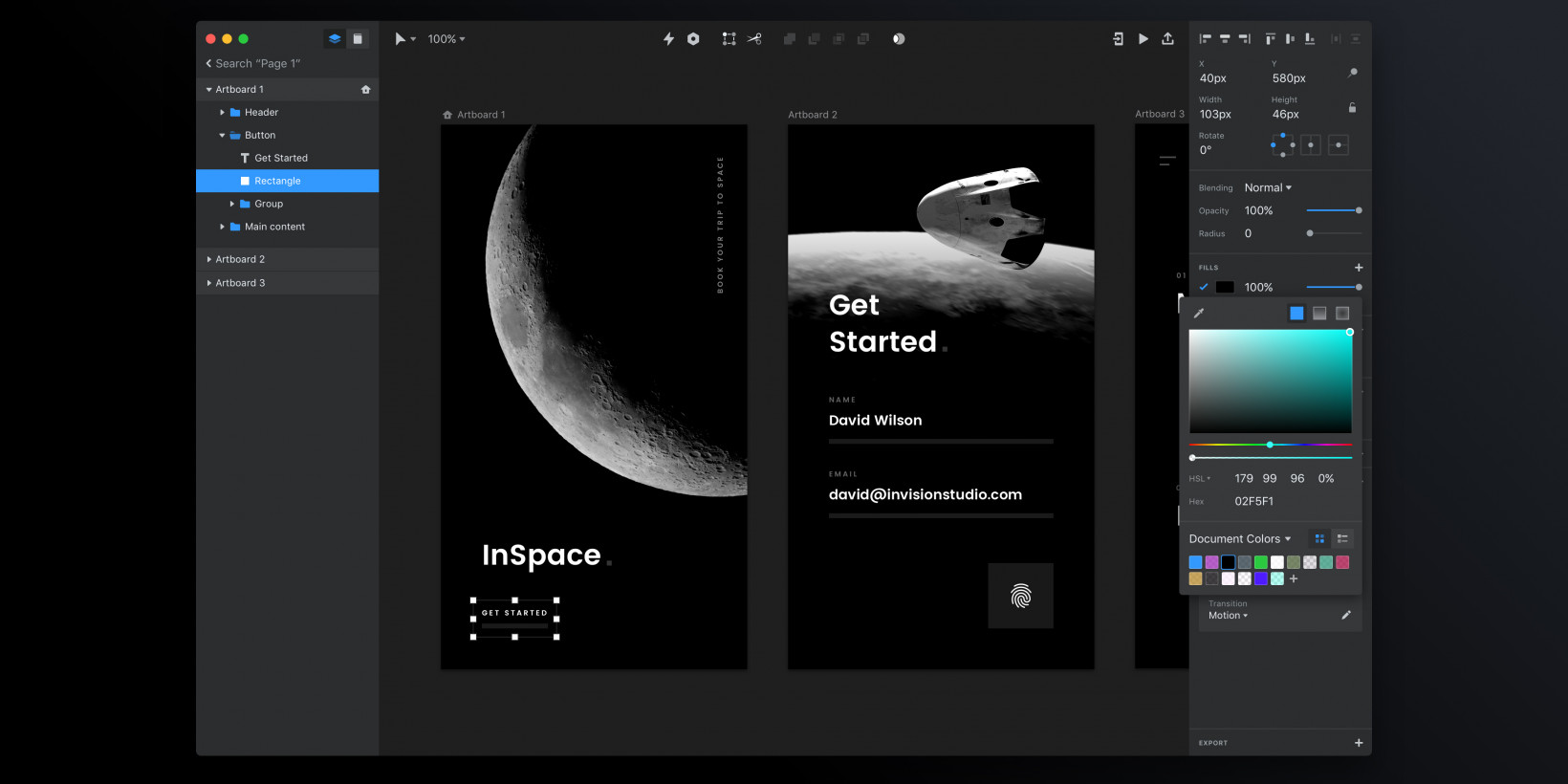Open the Transition Motion dropdown
The width and height of the screenshot is (1568, 784).
[x=1228, y=616]
